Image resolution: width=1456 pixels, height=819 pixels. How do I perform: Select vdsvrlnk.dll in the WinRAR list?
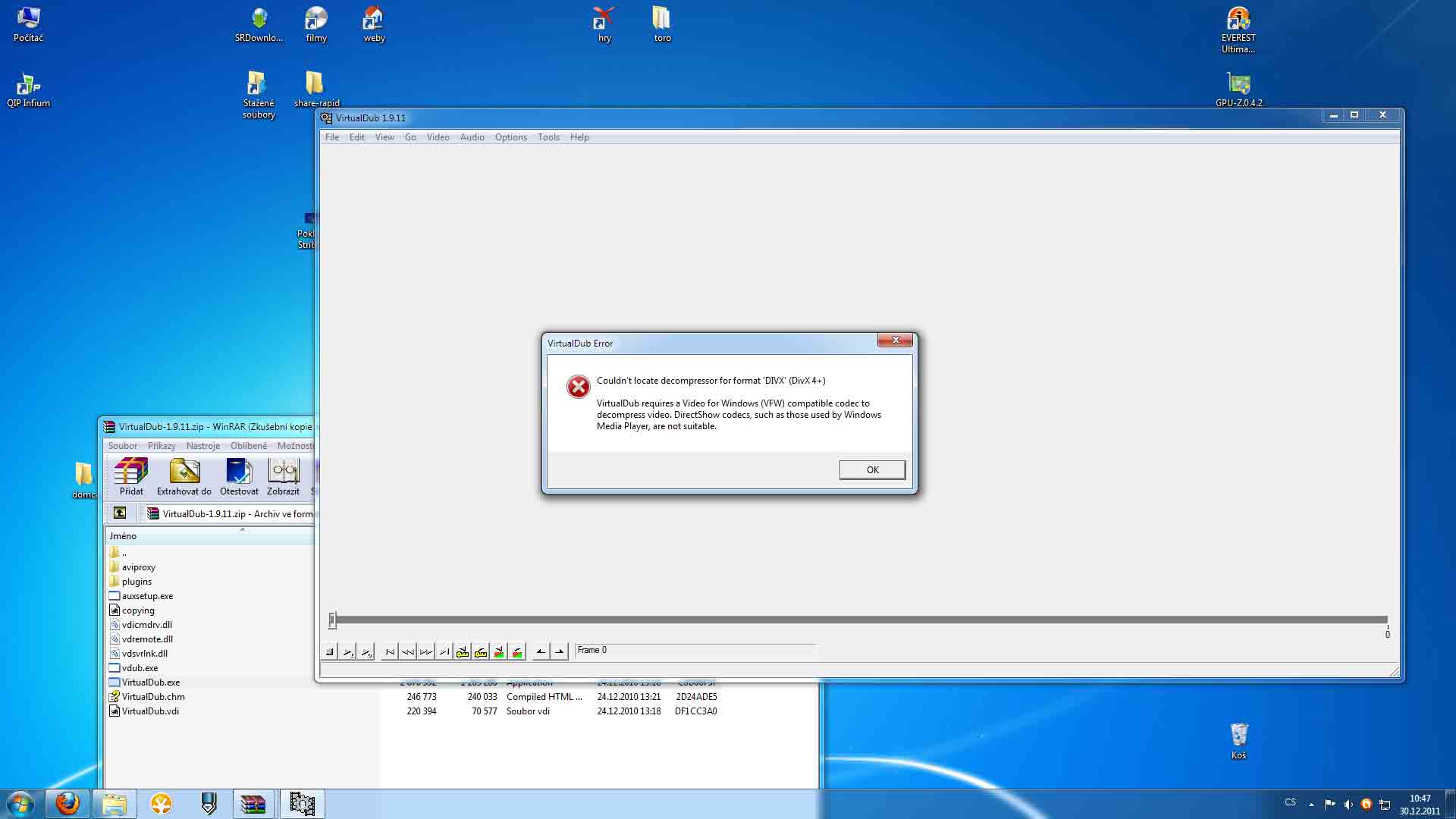pos(139,654)
